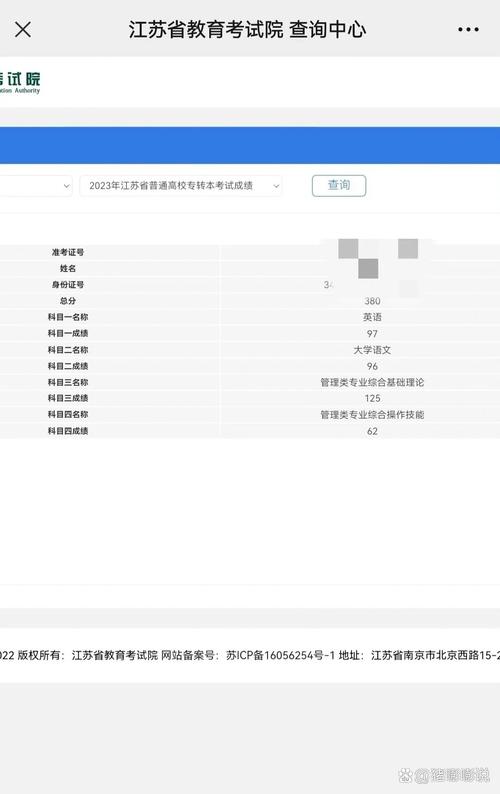Close the query center page

pyautogui.click(x=23, y=29)
